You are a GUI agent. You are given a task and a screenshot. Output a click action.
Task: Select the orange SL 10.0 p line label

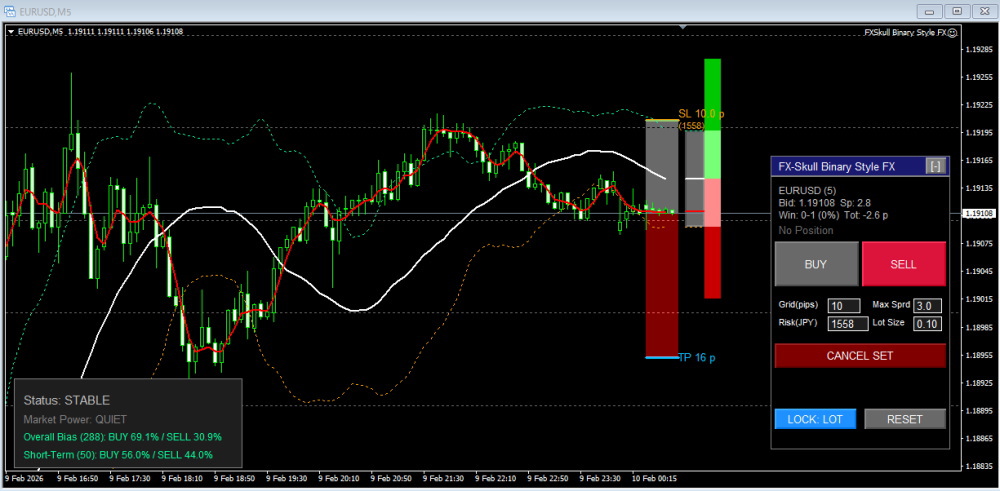pos(699,114)
